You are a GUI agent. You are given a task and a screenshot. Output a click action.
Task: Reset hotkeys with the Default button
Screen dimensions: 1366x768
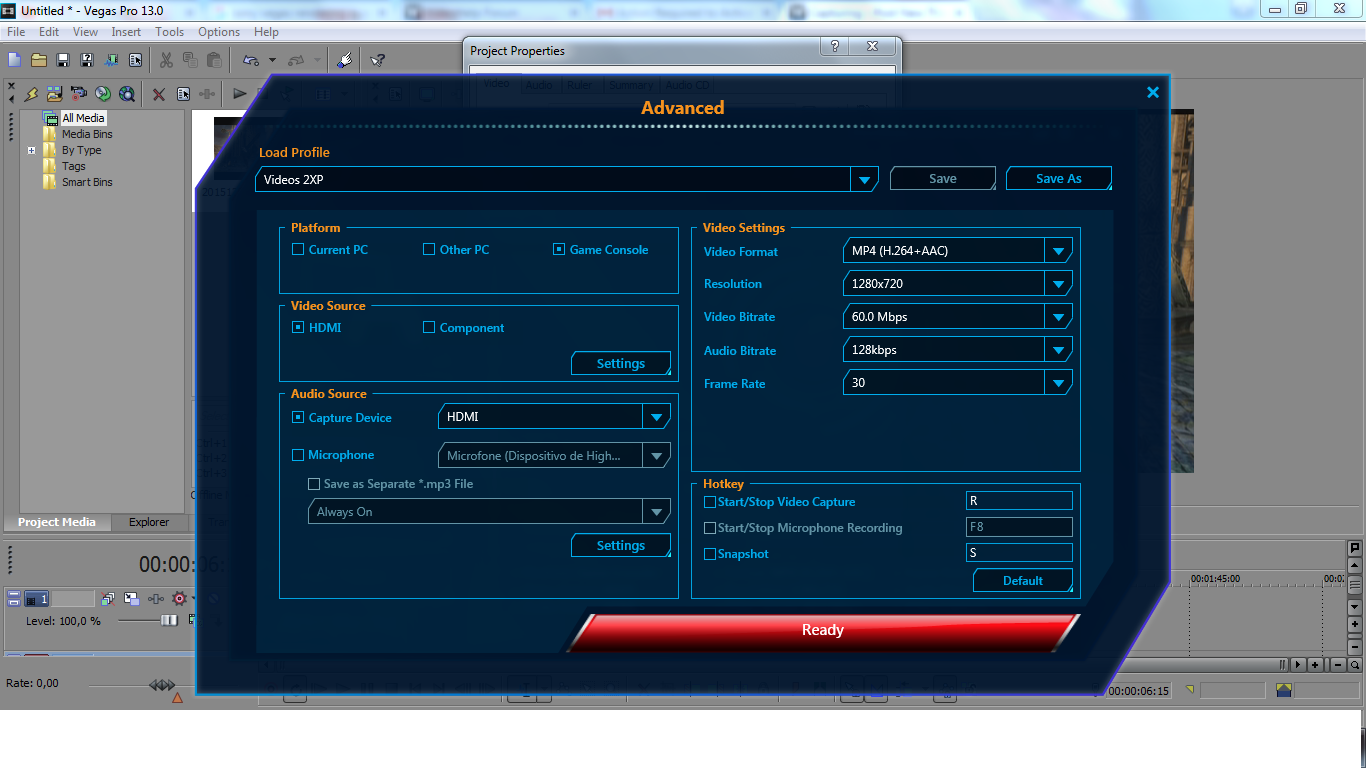[x=1023, y=581]
